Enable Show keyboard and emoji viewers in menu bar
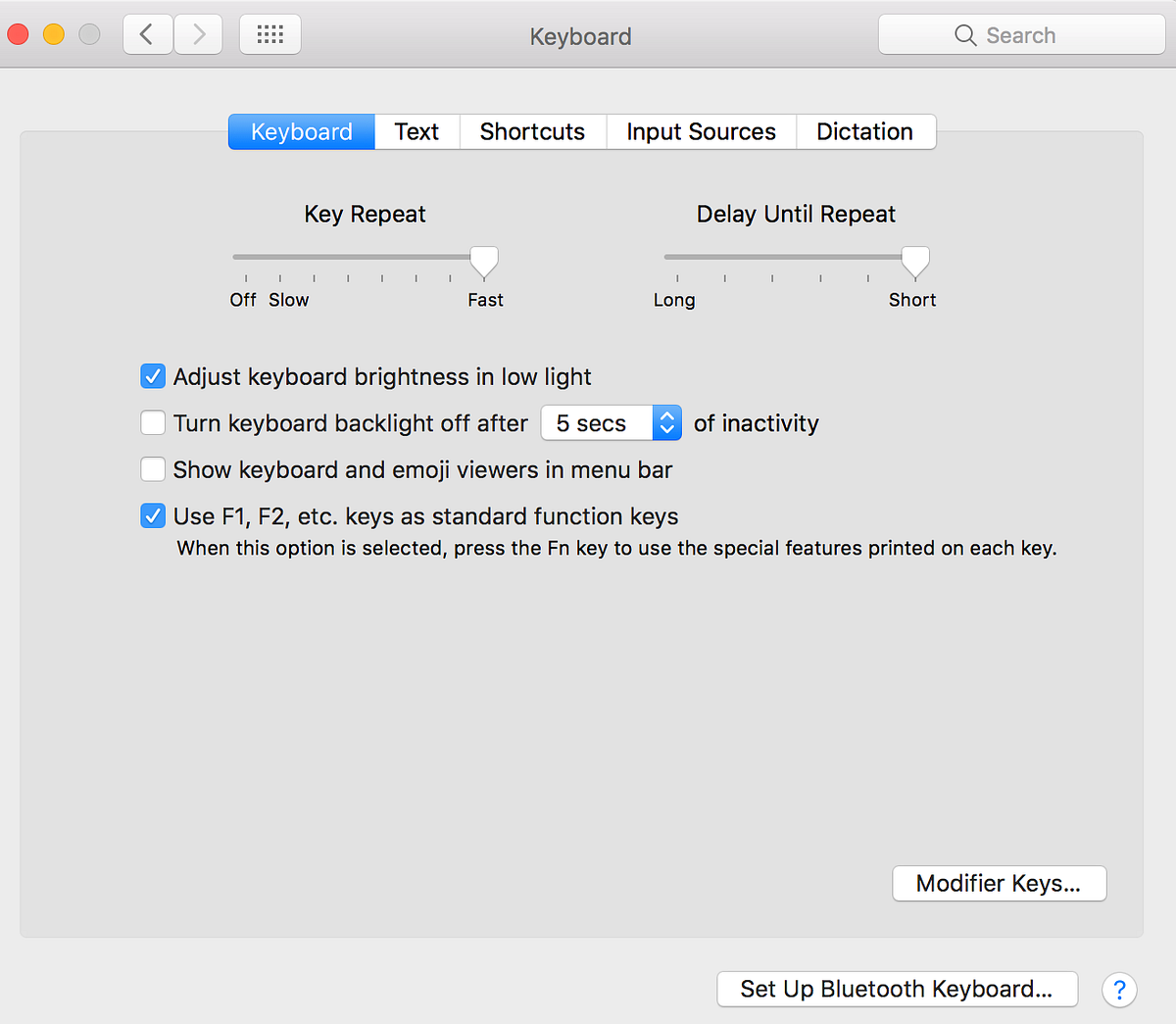The width and height of the screenshot is (1176, 1024). coord(153,469)
